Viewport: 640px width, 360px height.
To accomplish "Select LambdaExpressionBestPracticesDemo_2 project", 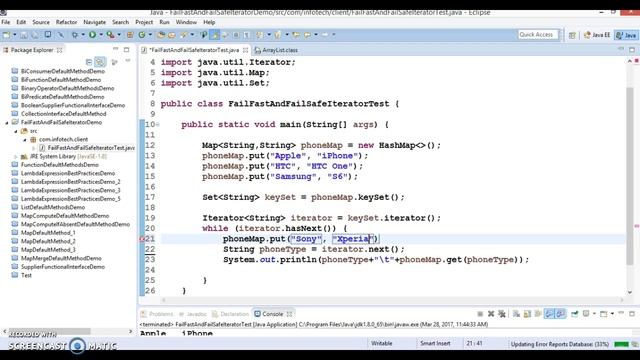I will 71,182.
